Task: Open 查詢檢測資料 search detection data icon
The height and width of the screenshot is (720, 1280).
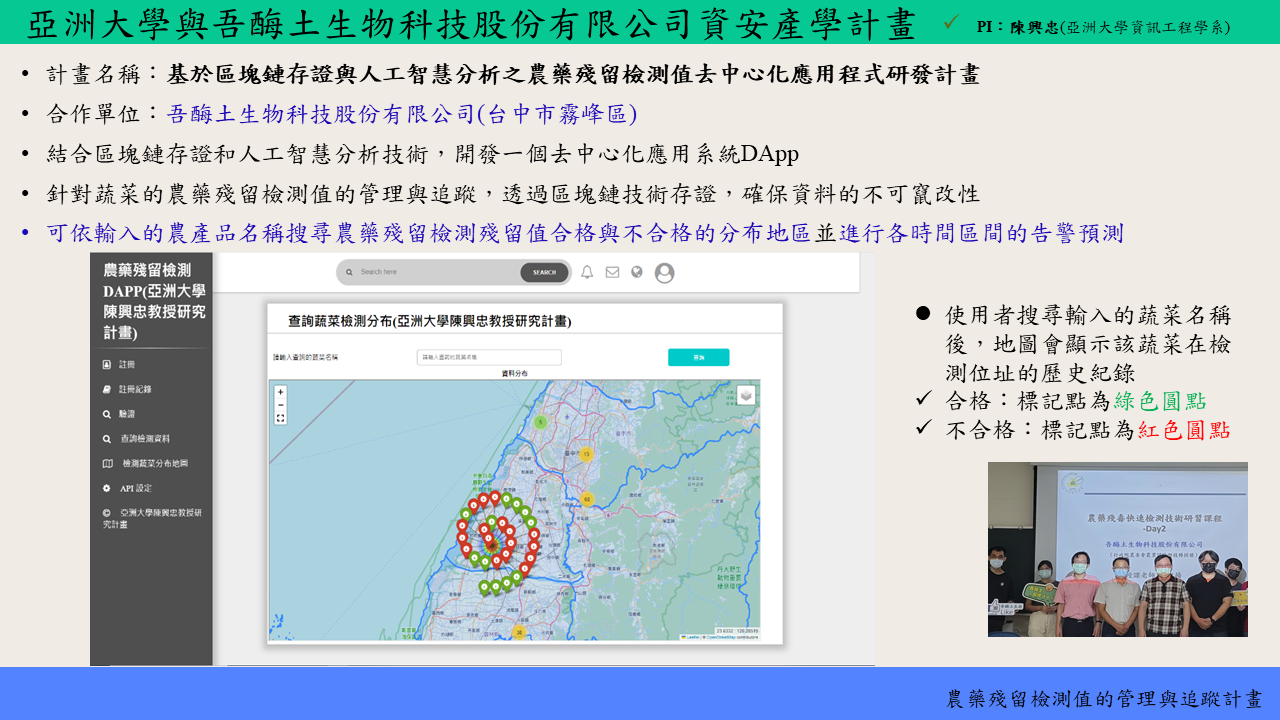Action: point(106,437)
